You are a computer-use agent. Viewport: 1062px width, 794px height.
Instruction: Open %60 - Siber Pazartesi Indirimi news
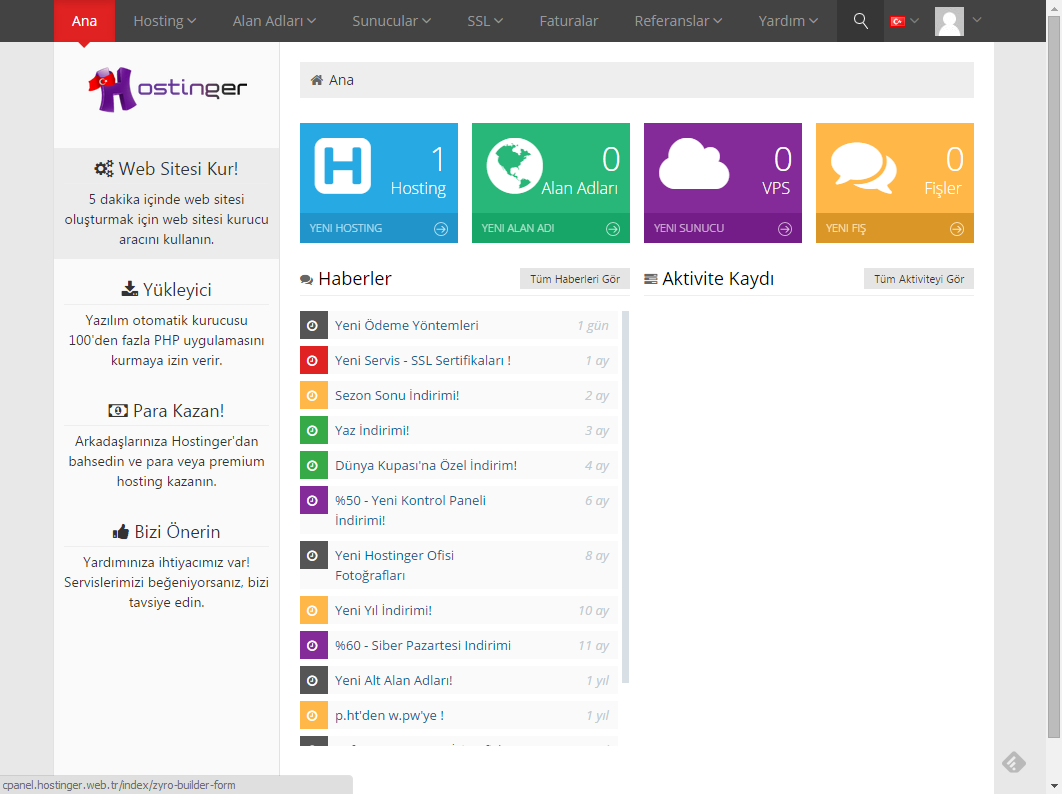coord(423,646)
